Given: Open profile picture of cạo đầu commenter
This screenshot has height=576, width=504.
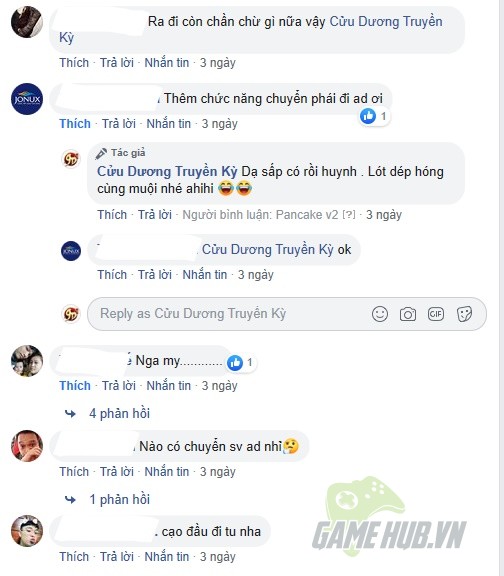Looking at the screenshot, I should coord(27,531).
